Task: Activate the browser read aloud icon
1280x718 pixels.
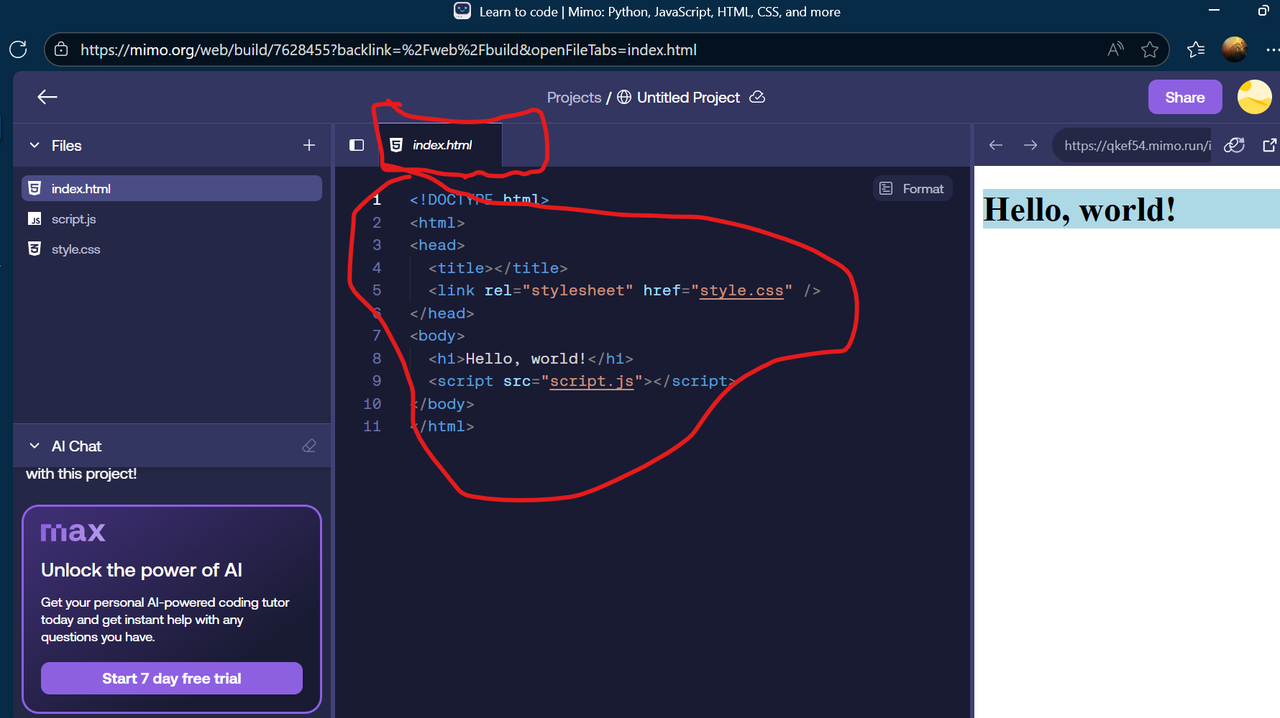Action: click(1115, 49)
